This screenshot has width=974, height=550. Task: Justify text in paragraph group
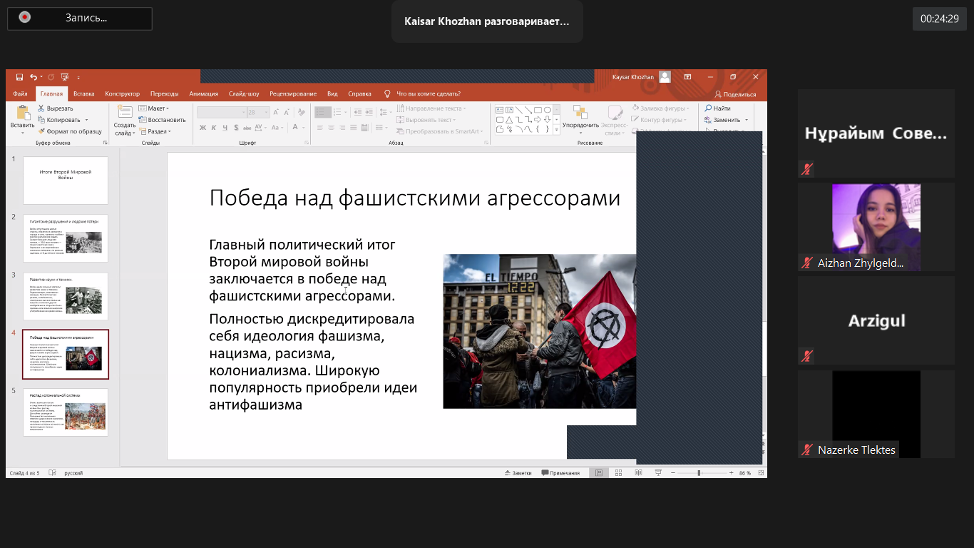(x=353, y=127)
